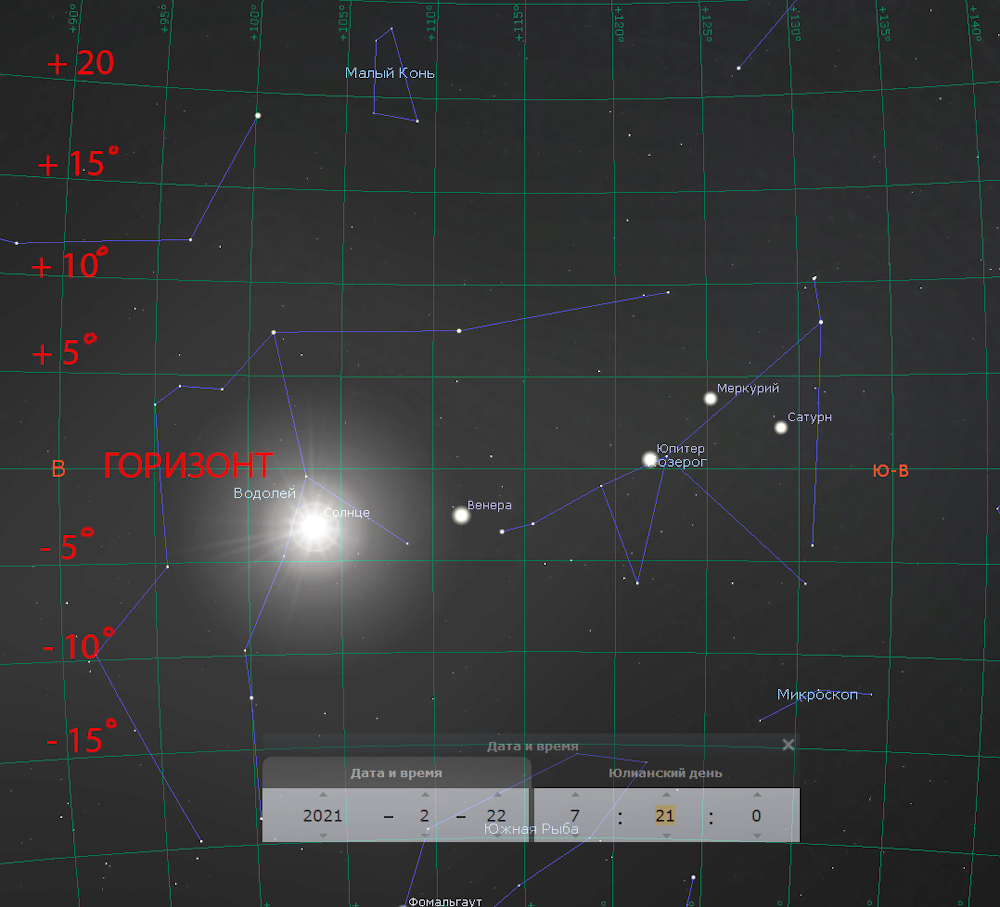Click the Малый Конь constellation label

[x=390, y=73]
